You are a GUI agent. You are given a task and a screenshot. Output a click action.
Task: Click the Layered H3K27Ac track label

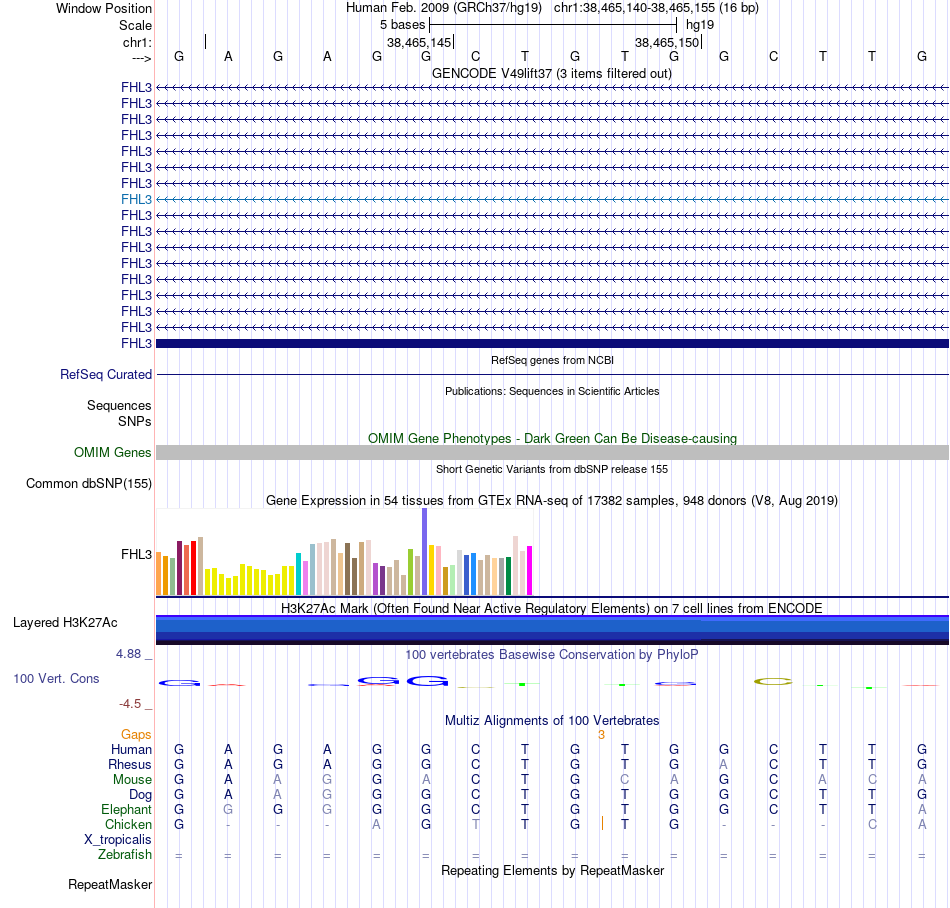click(x=65, y=623)
